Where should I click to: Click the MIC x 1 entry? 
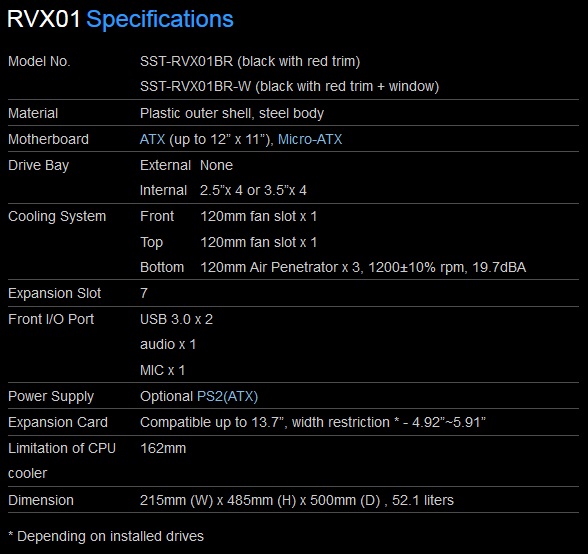pyautogui.click(x=162, y=371)
